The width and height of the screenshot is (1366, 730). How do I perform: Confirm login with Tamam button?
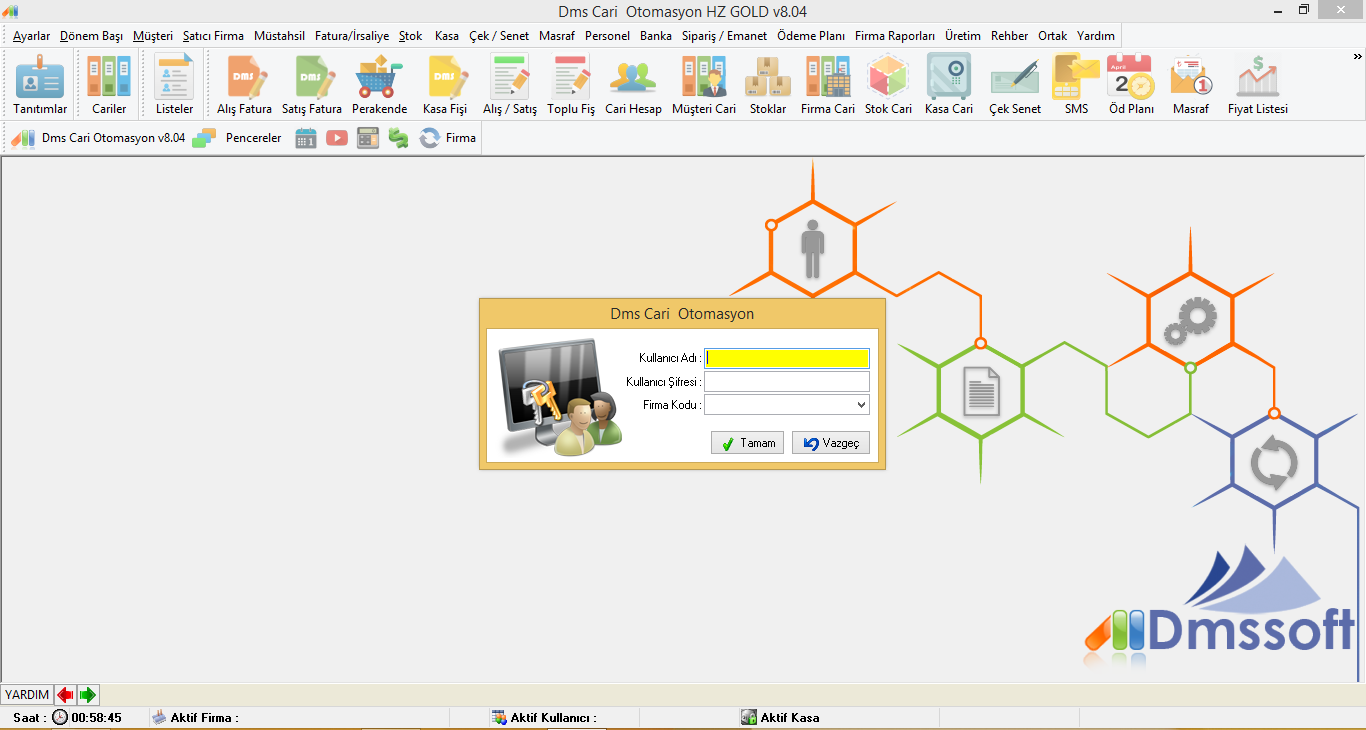click(747, 443)
